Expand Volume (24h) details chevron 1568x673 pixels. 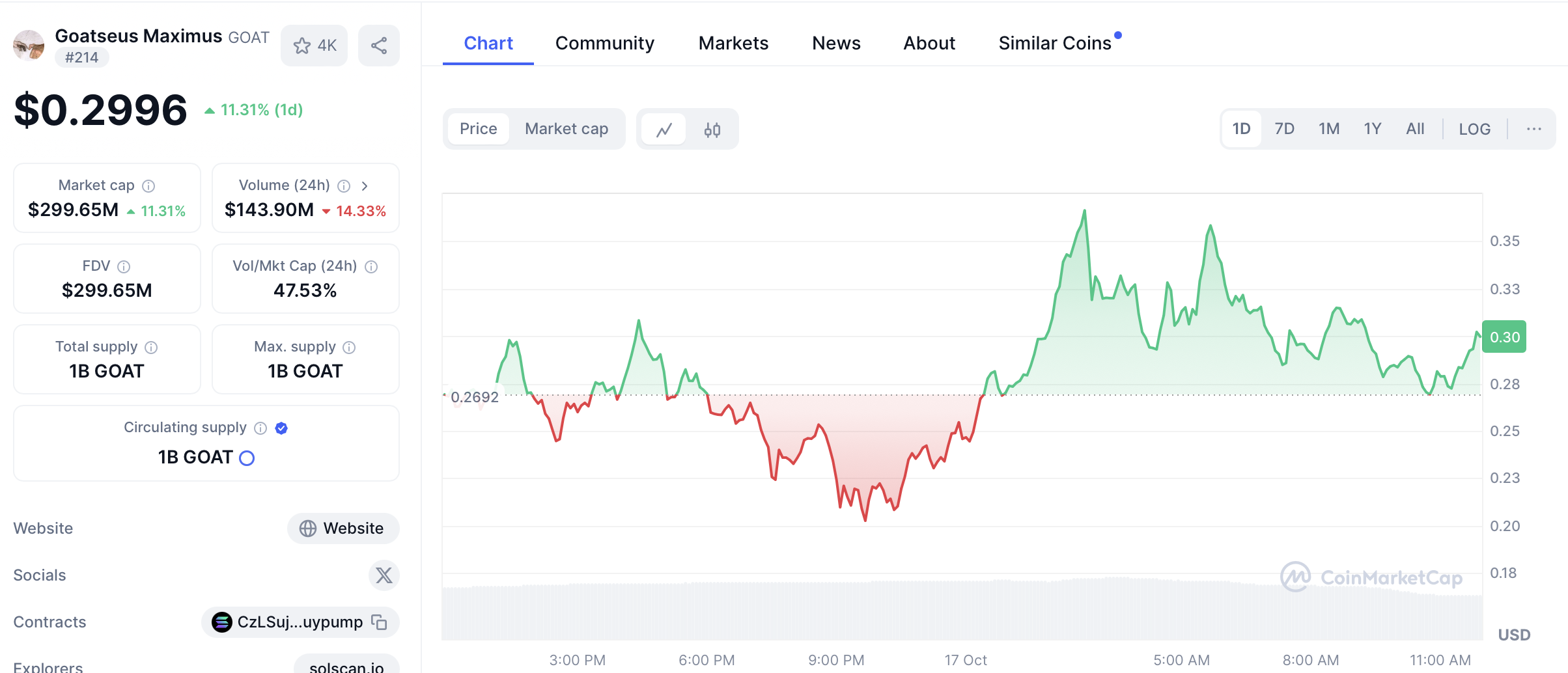pyautogui.click(x=365, y=186)
